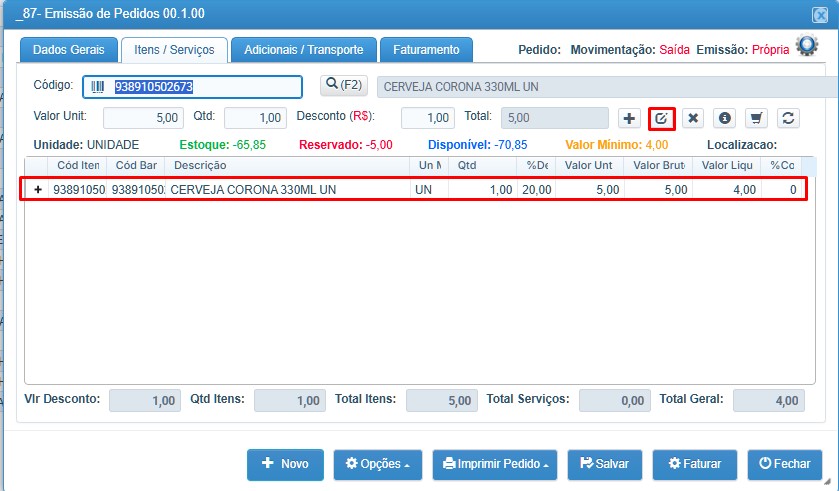Image resolution: width=839 pixels, height=491 pixels.
Task: Click the refresh arrows icon
Action: (788, 118)
